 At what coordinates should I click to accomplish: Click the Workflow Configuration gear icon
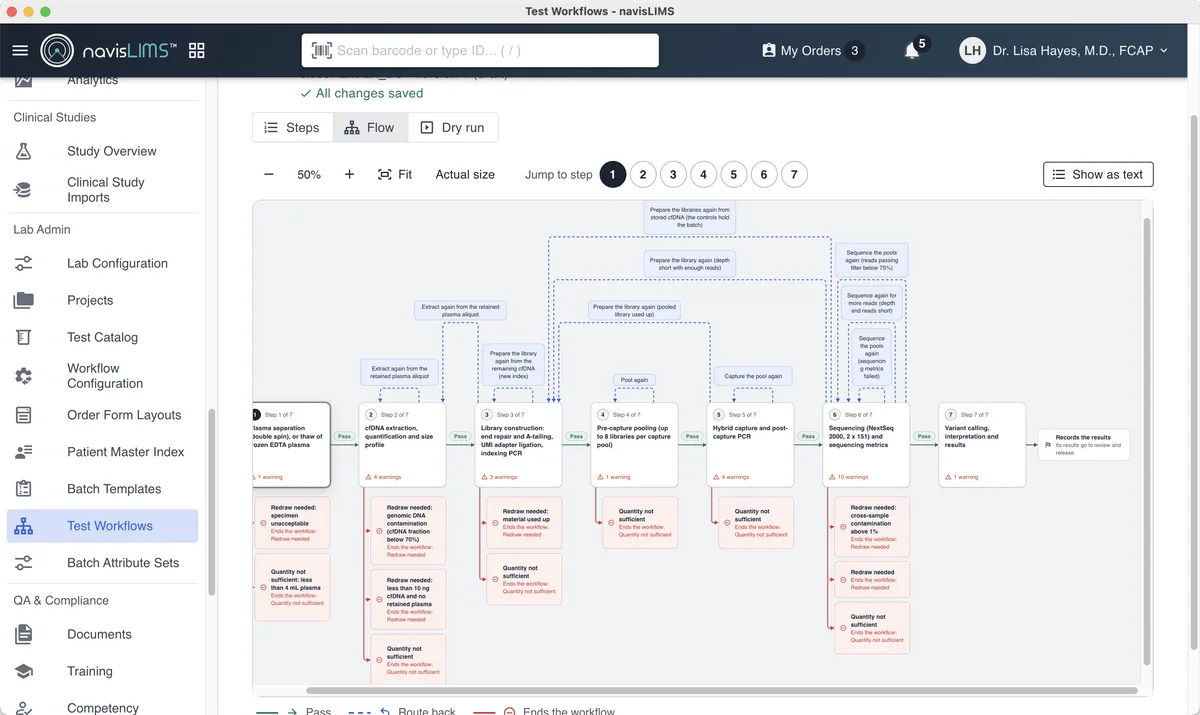tap(24, 375)
